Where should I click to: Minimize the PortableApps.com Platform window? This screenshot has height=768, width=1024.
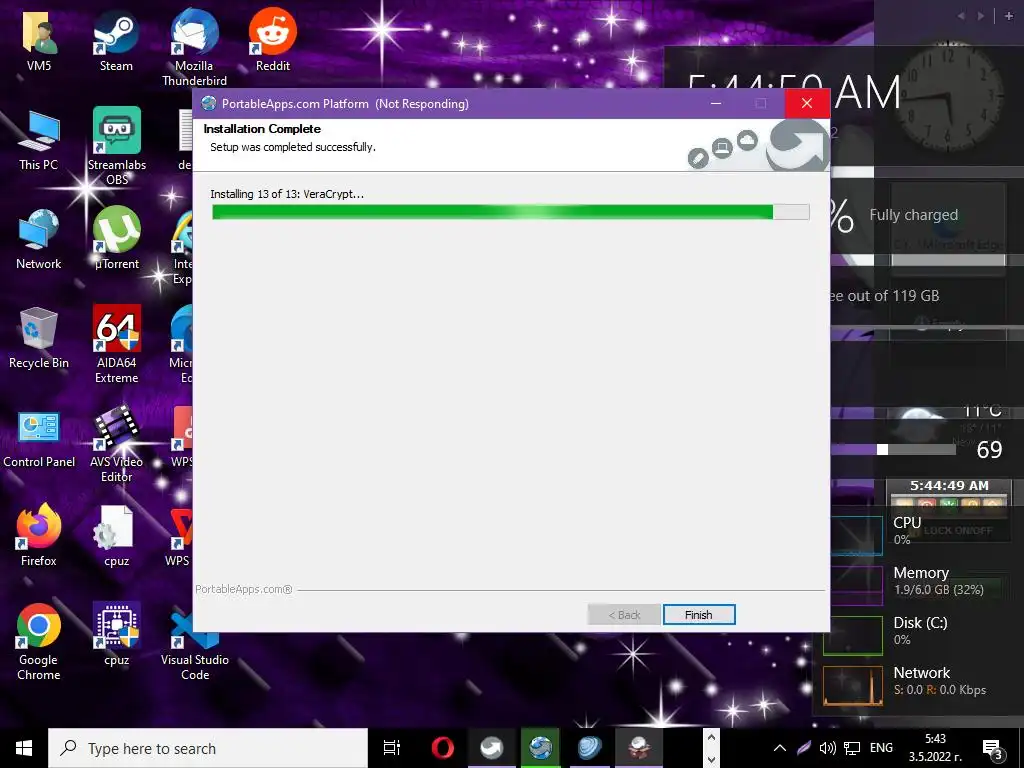716,103
